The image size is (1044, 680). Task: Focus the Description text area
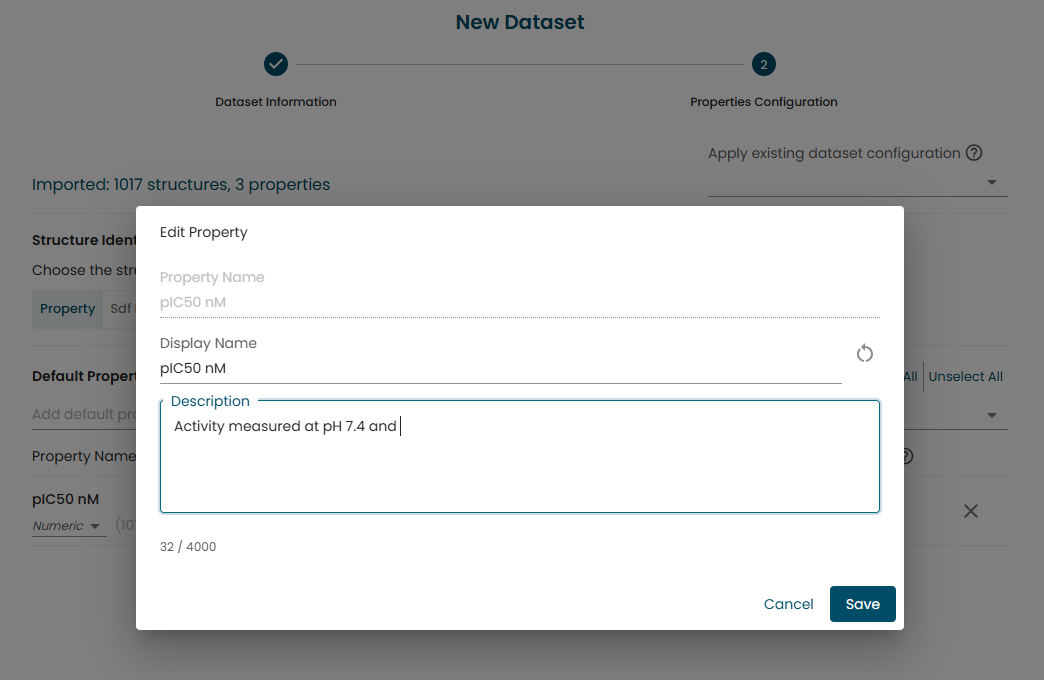520,457
